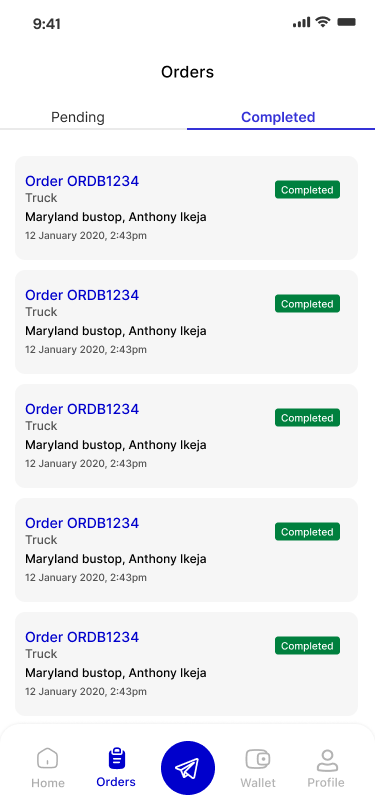The image size is (375, 812).
Task: Tap the Orders label in bottom navigation
Action: (x=116, y=781)
